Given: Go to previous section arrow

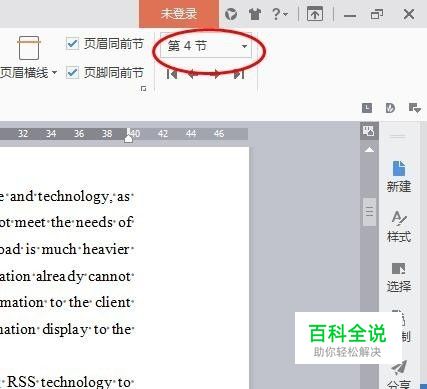Looking at the screenshot, I should coord(193,74).
